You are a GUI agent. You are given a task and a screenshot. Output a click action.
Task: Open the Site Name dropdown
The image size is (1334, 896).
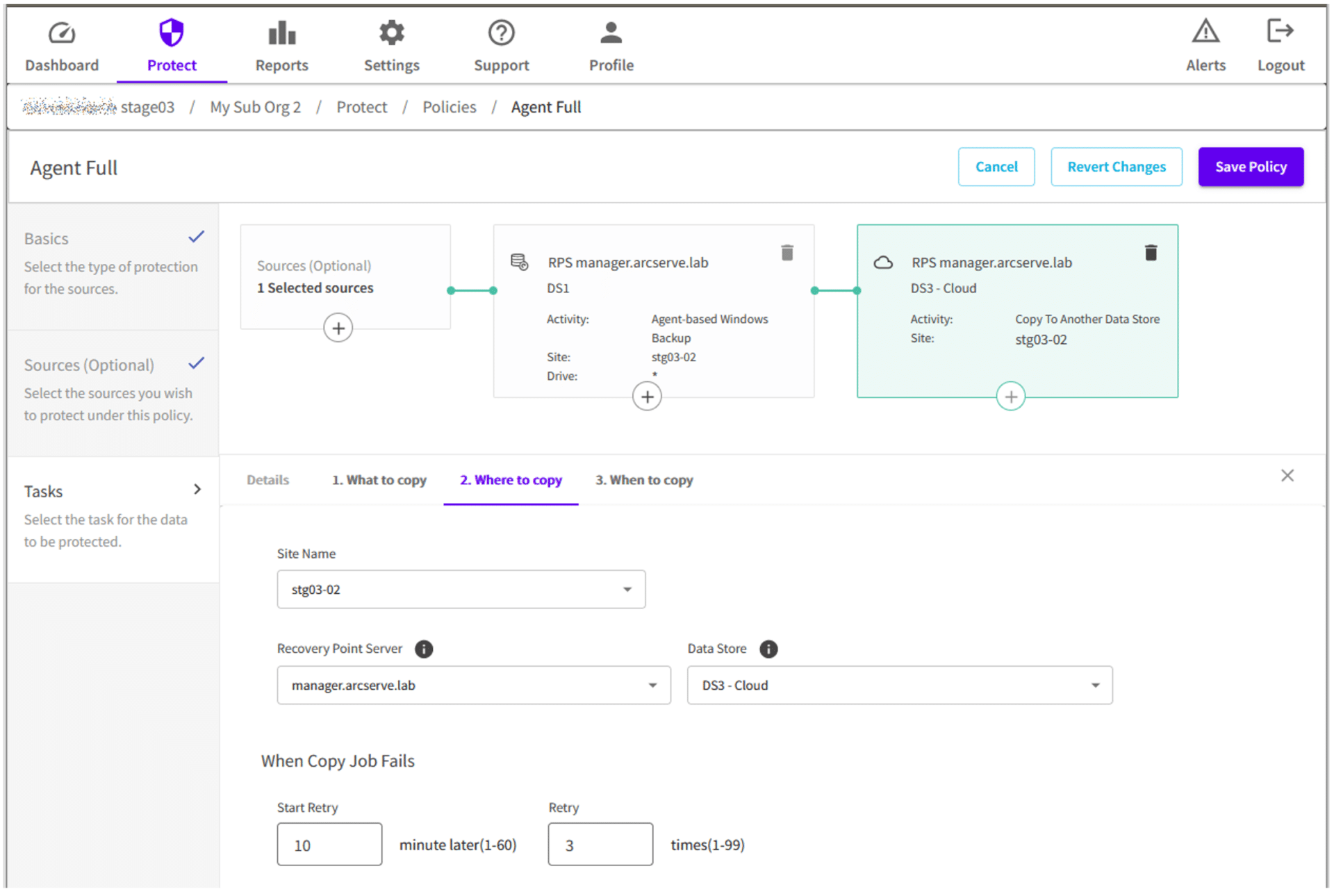click(x=461, y=590)
